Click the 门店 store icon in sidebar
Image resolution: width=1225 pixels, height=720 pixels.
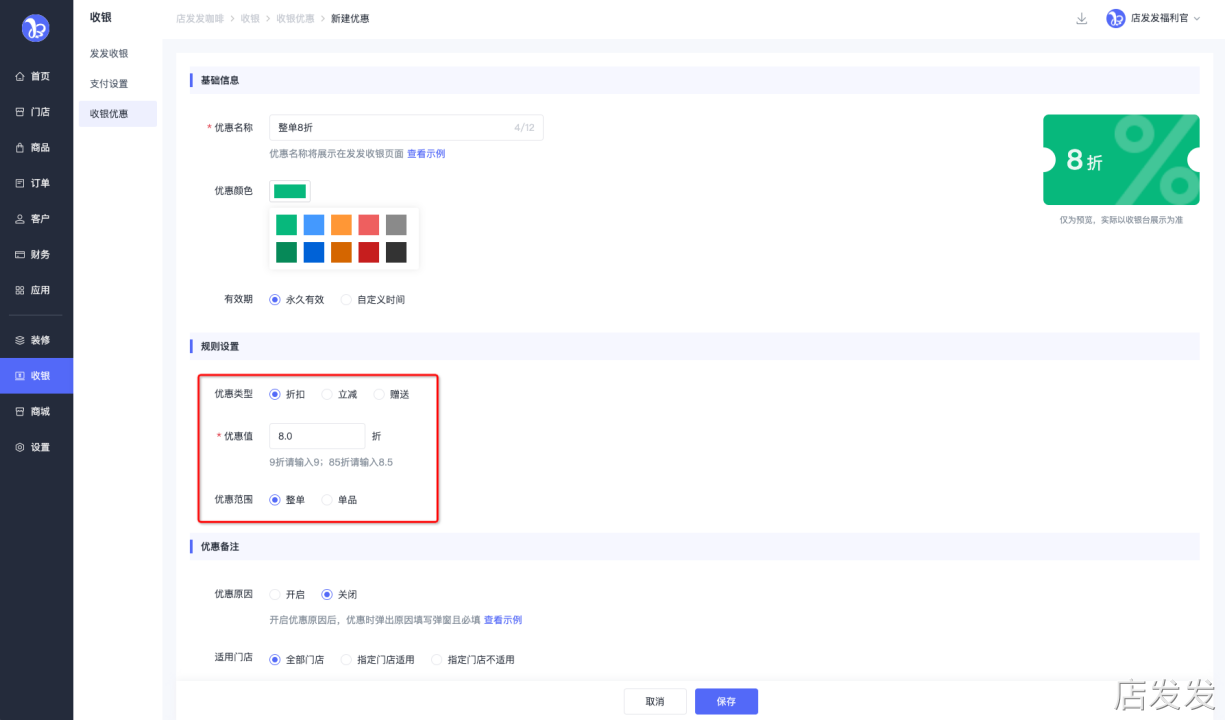click(x=20, y=112)
